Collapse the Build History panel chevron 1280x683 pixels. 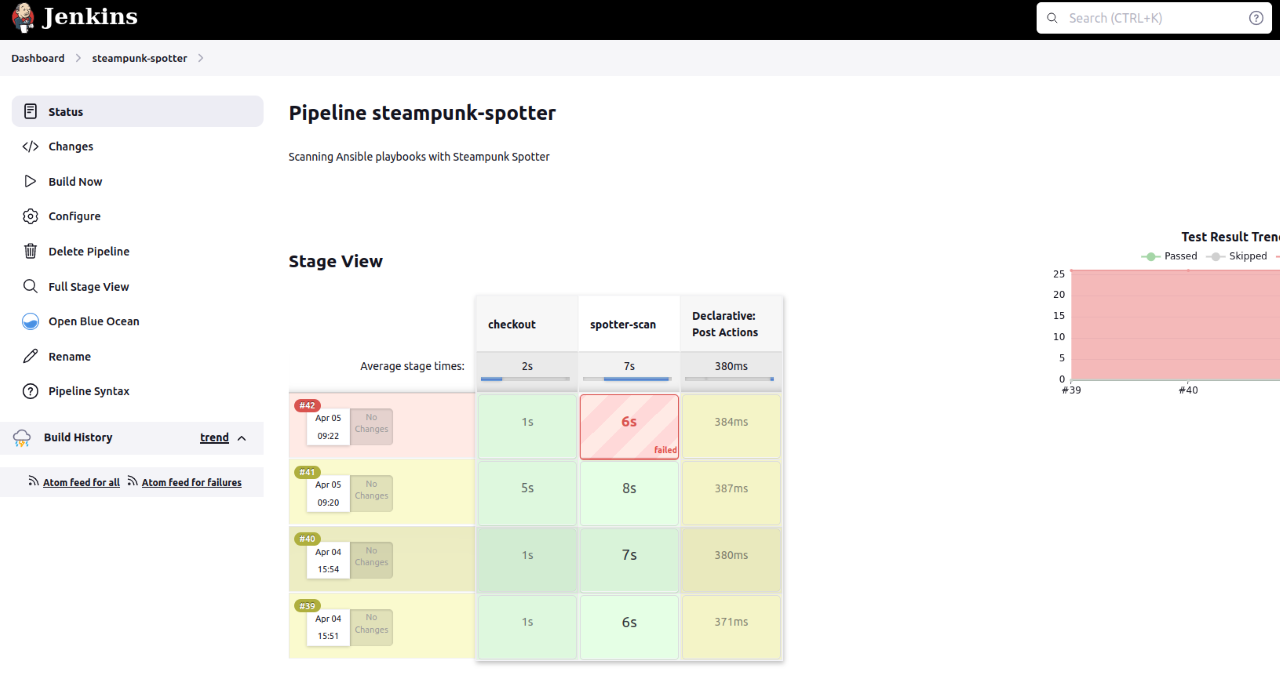coord(242,438)
